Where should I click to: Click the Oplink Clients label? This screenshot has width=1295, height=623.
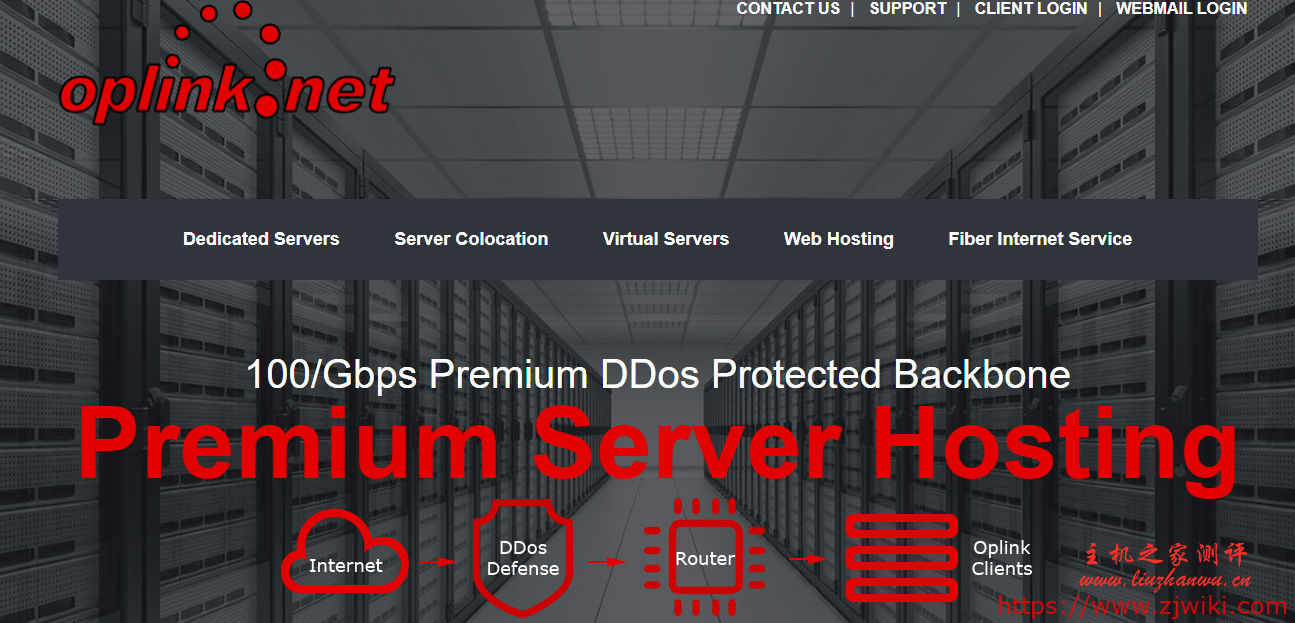[1001, 558]
